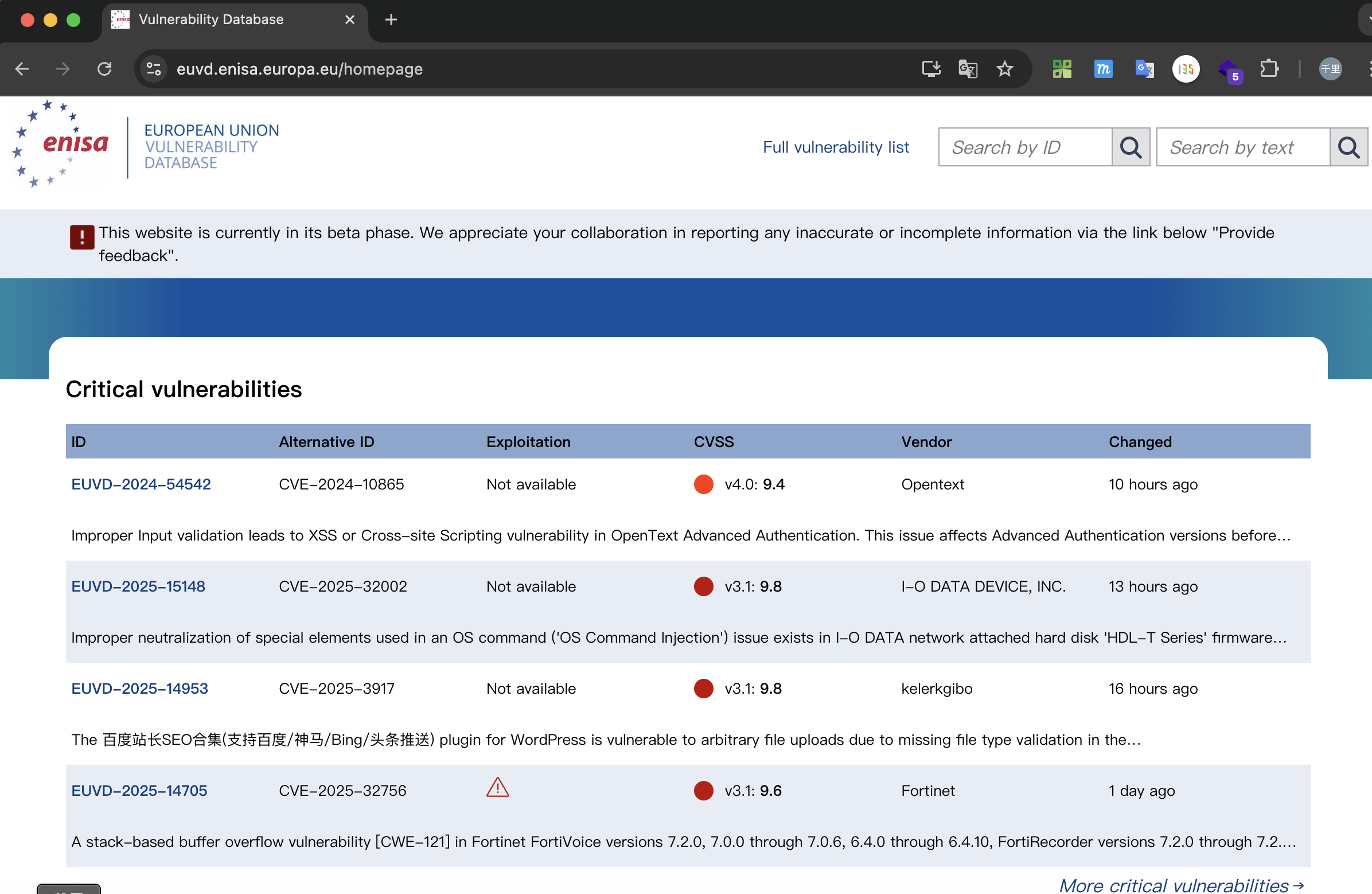Click the red CVSS 9.4 severity dot
Viewport: 1372px width, 894px height.
(703, 484)
